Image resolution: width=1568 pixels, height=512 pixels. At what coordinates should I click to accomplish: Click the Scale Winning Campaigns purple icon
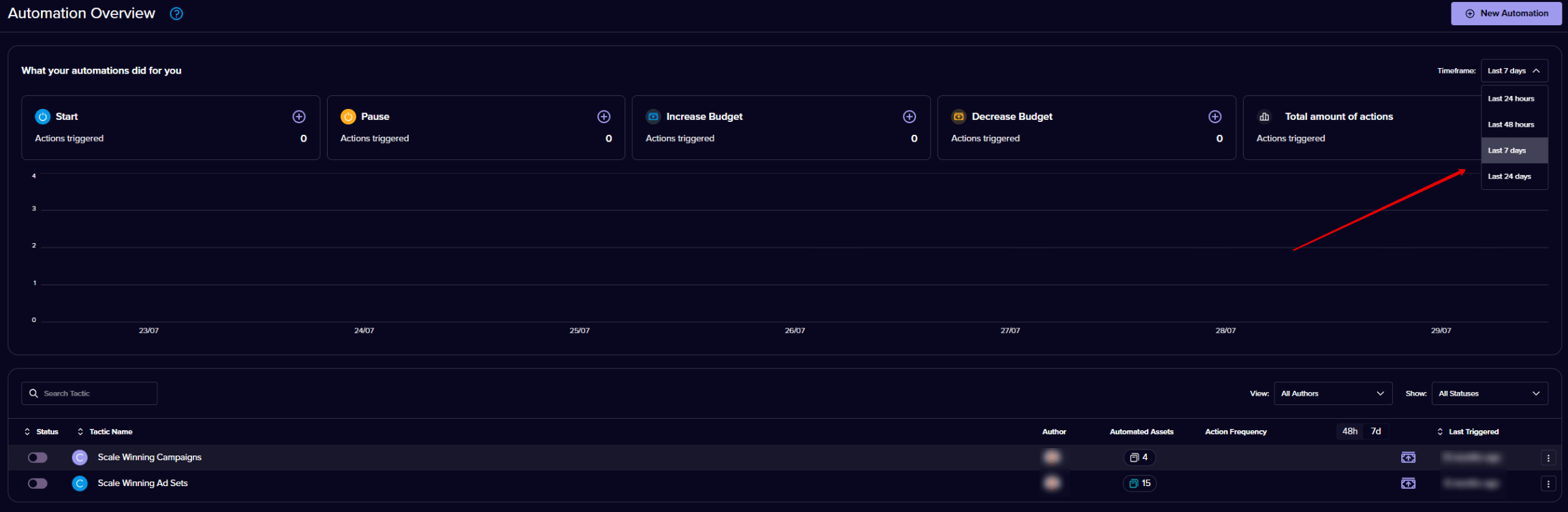tap(80, 458)
